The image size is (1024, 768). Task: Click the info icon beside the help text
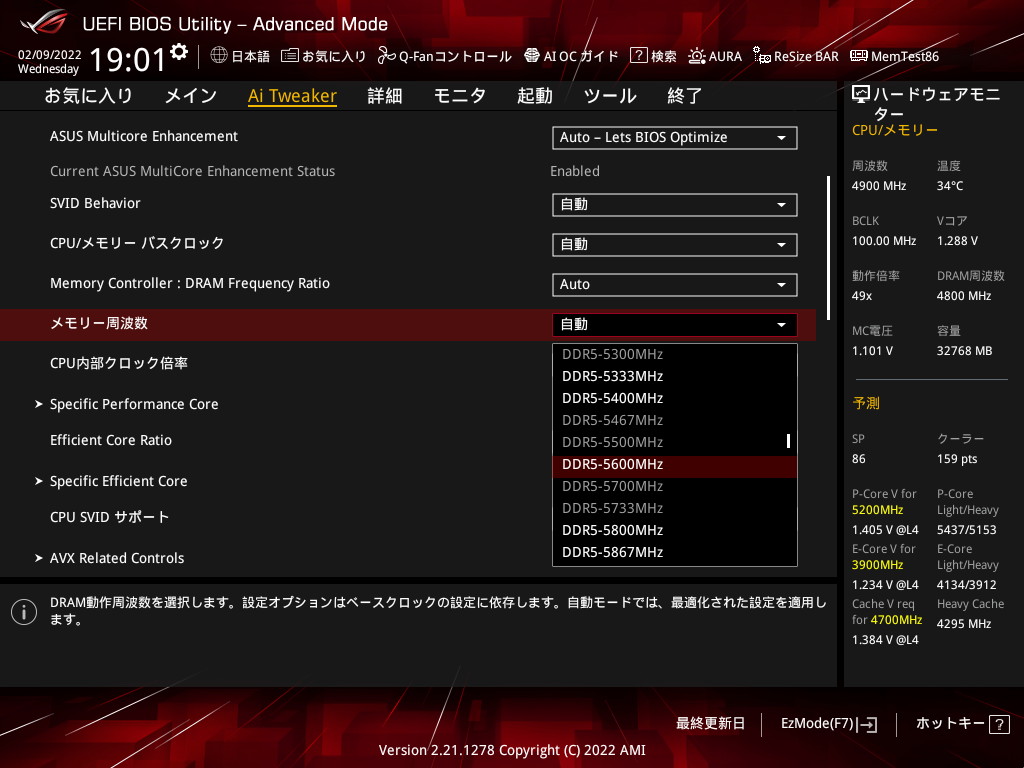(24, 612)
